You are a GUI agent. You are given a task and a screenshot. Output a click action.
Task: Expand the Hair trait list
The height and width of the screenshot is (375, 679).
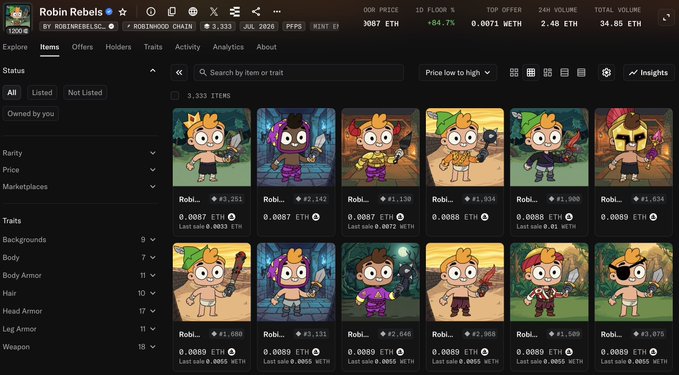click(80, 293)
